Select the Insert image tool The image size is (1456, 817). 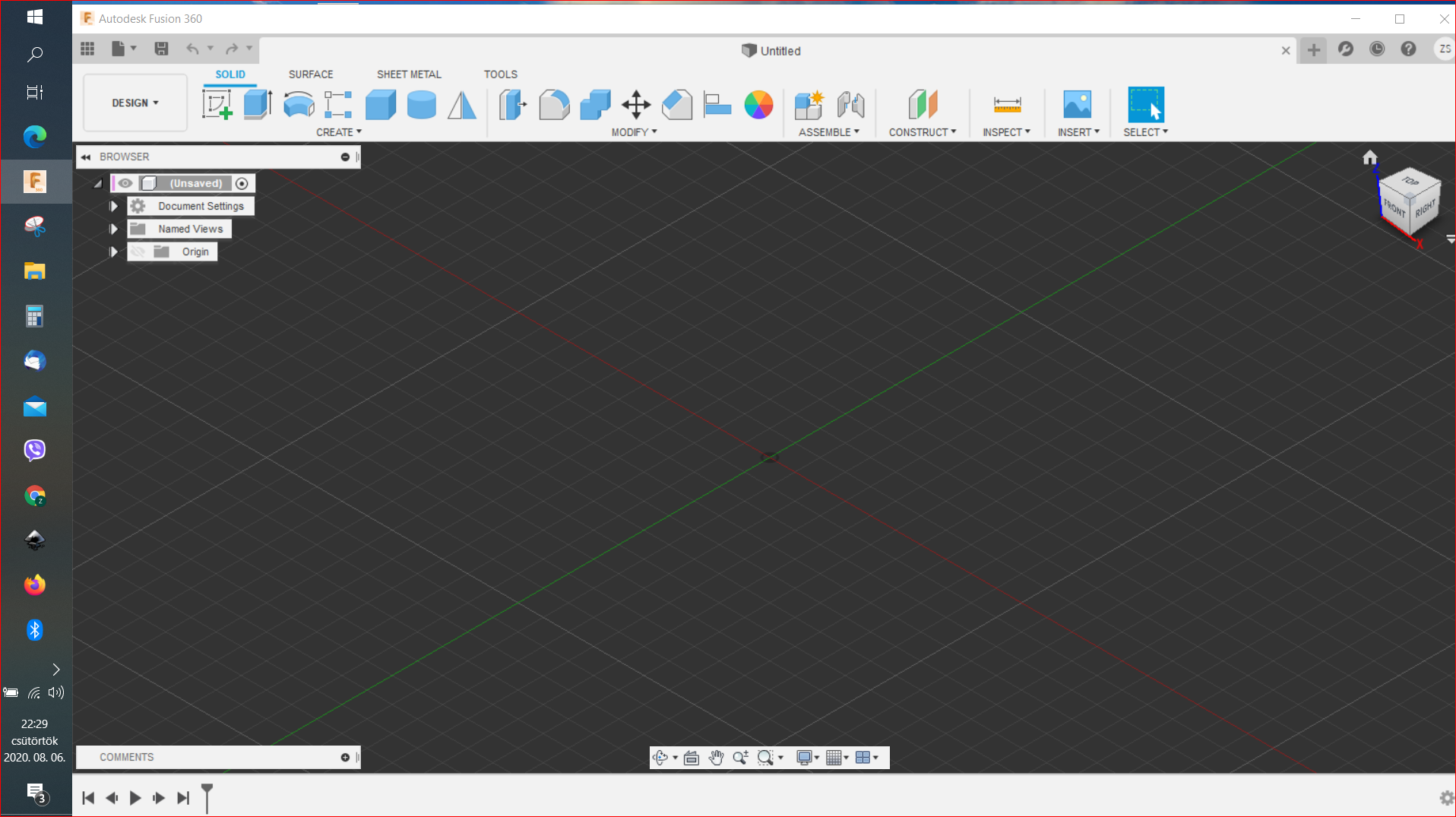[x=1078, y=104]
